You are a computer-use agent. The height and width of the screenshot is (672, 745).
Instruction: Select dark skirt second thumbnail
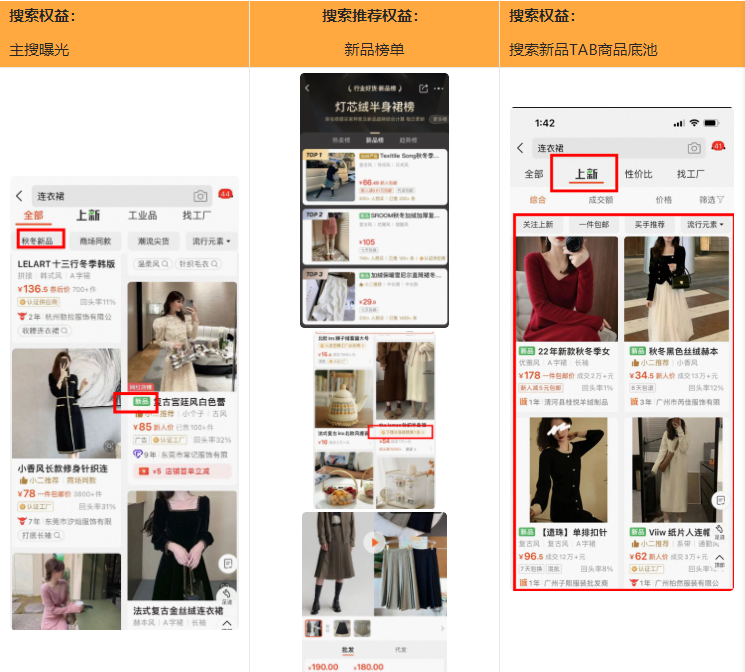tap(343, 628)
